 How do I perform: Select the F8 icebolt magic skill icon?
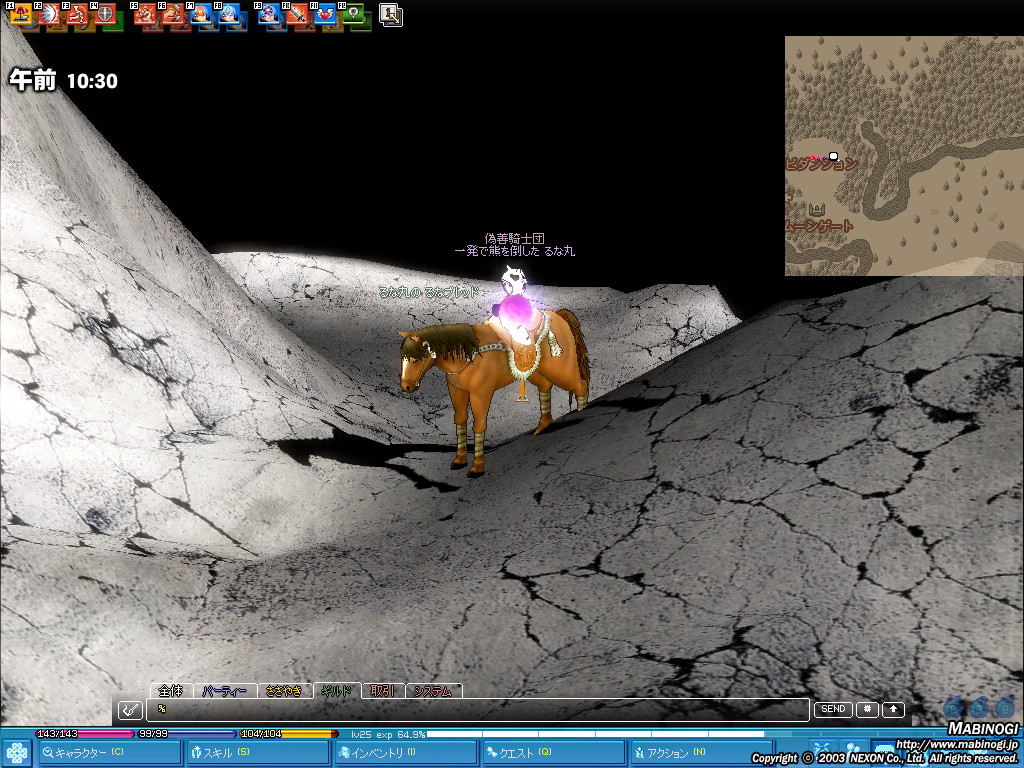229,15
